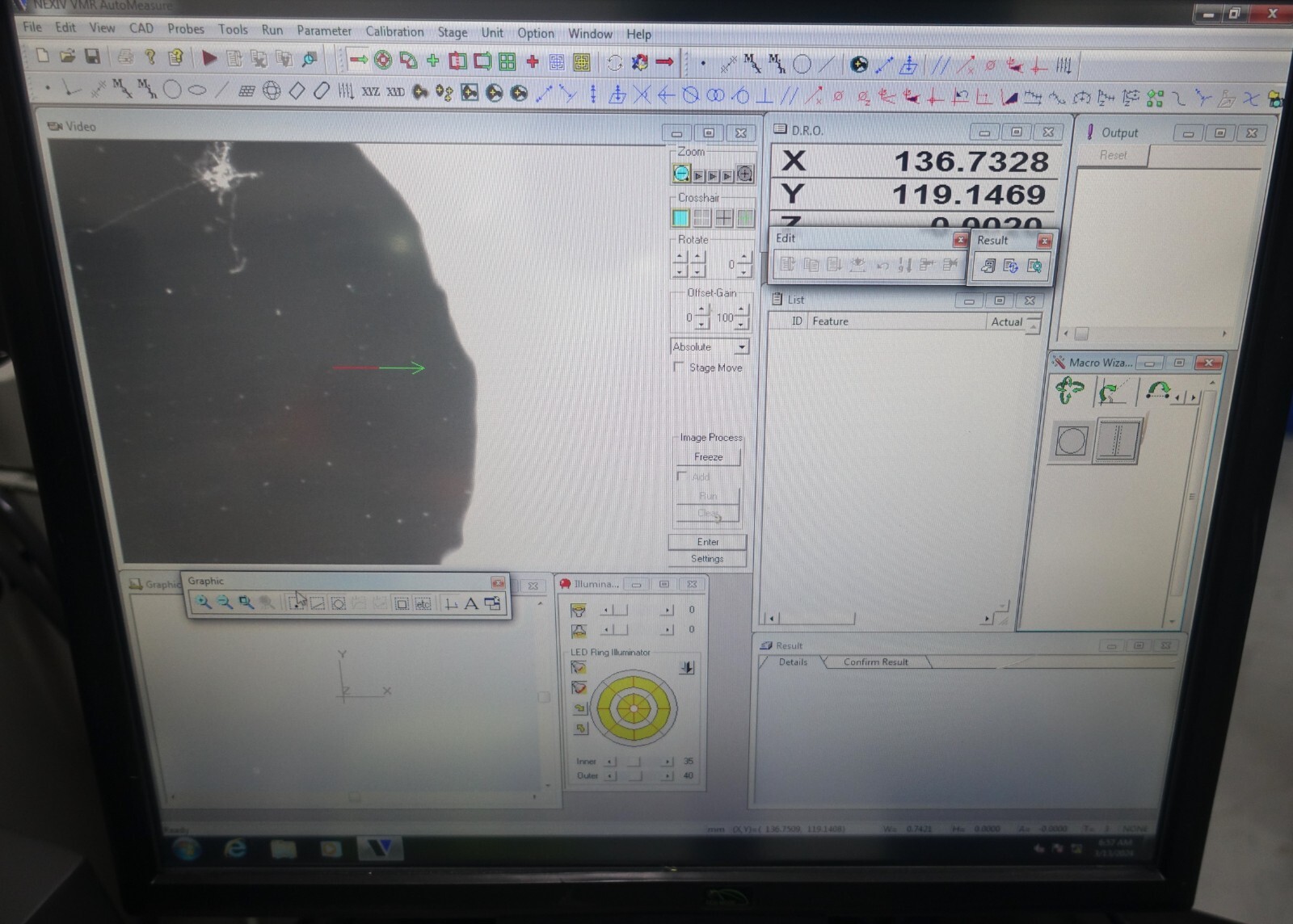Open the Absolute coordinate mode dropdown

[x=740, y=347]
